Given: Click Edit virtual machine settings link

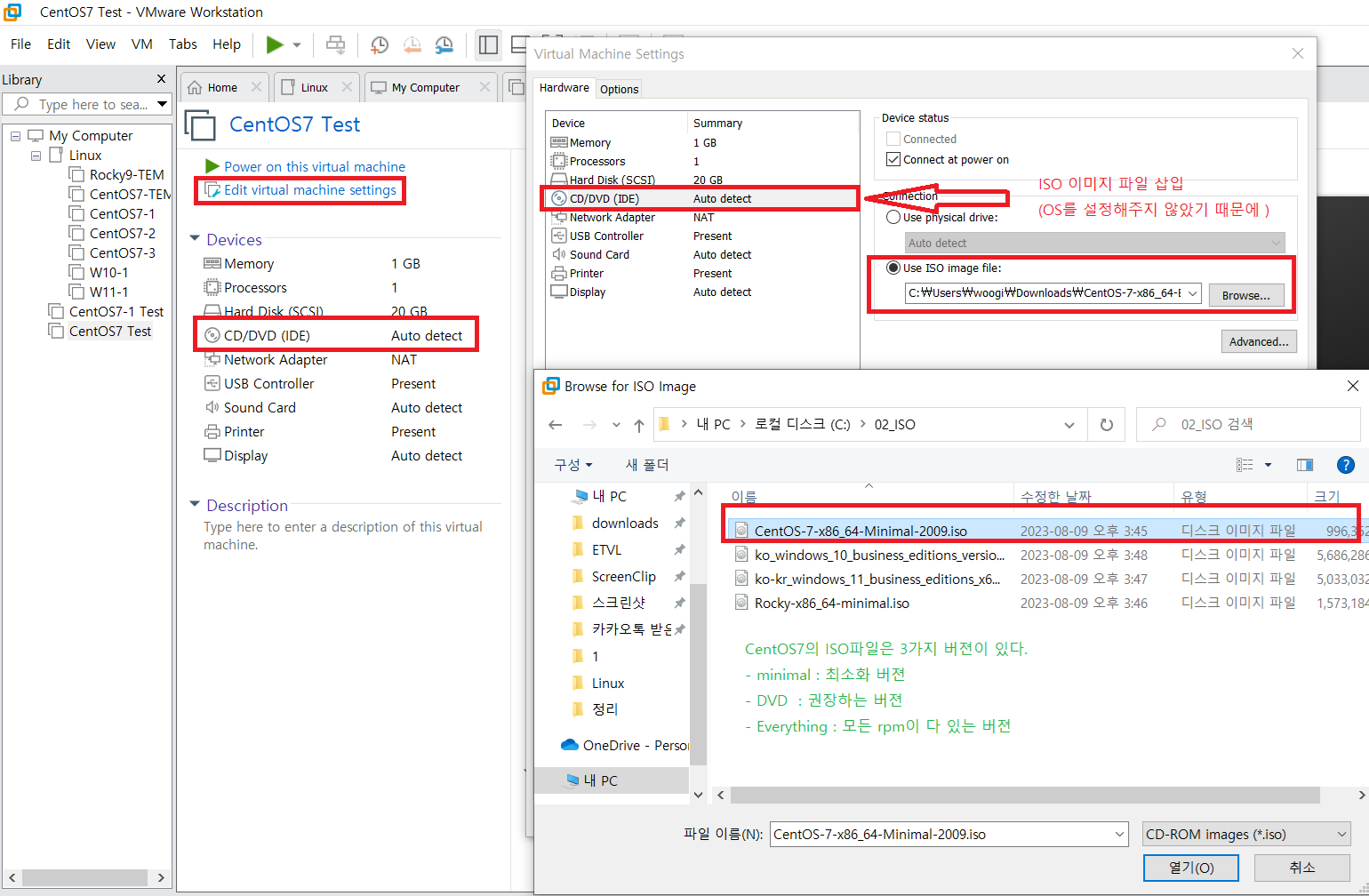Looking at the screenshot, I should [310, 190].
